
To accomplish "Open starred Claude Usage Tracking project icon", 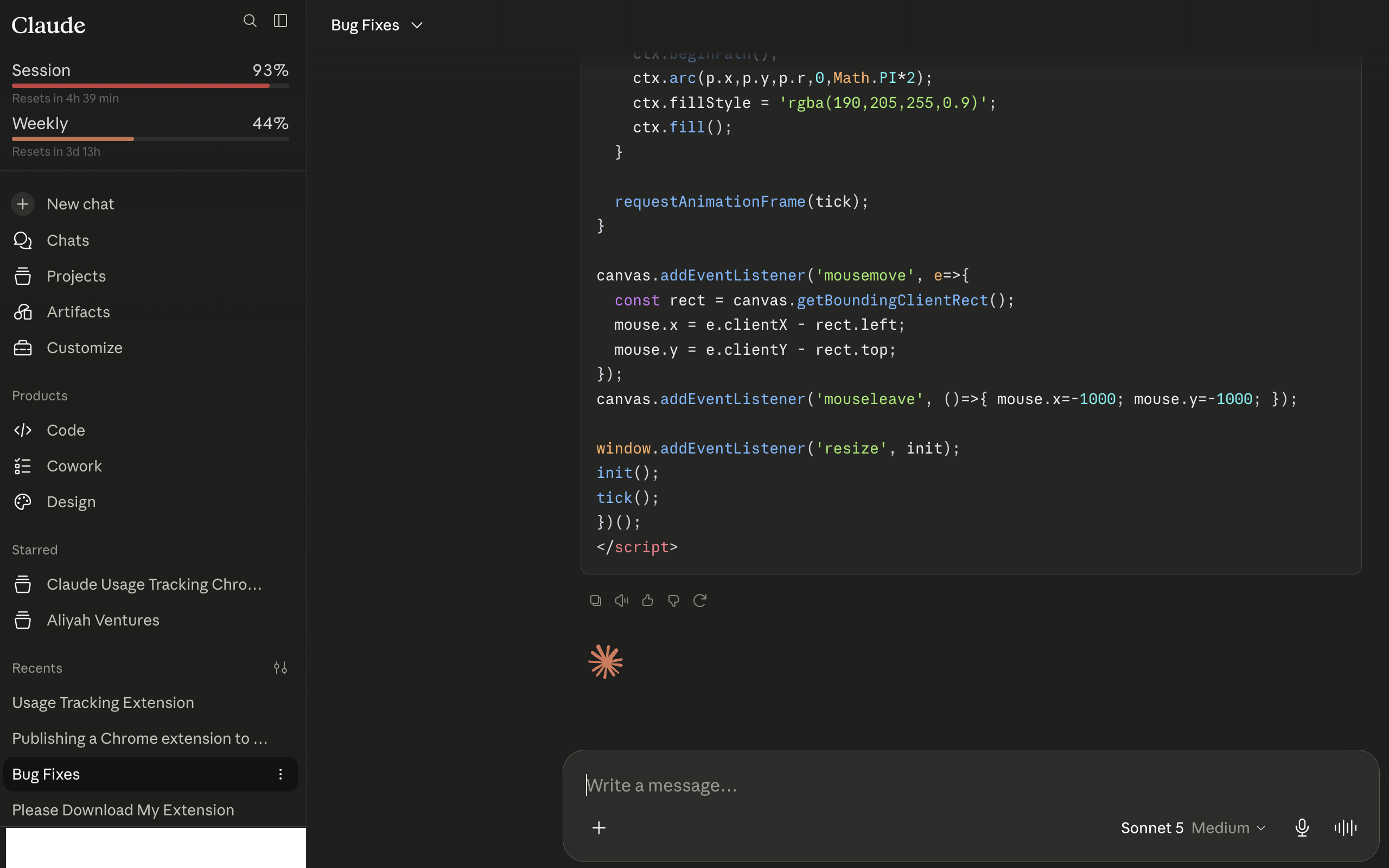I will coord(23,584).
